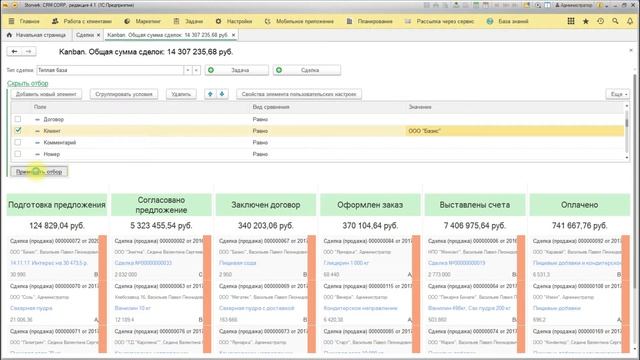The image size is (640, 360).
Task: Open the functions grid icon
Action: point(571,21)
